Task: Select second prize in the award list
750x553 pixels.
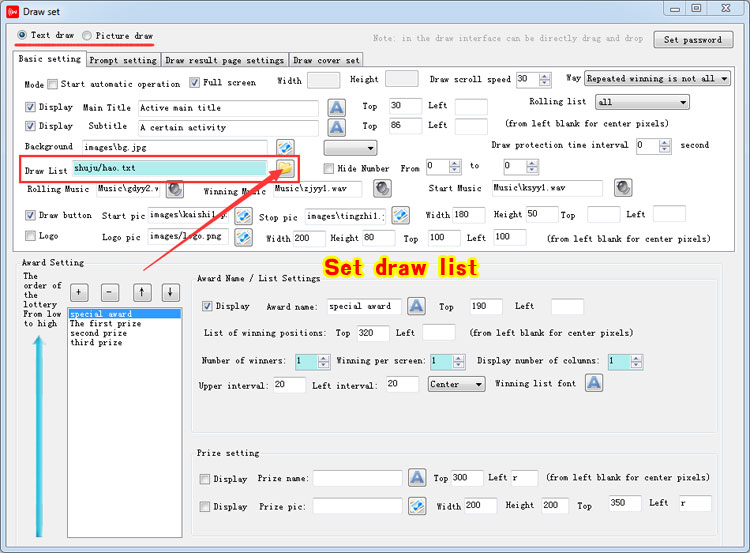Action: tap(98, 333)
